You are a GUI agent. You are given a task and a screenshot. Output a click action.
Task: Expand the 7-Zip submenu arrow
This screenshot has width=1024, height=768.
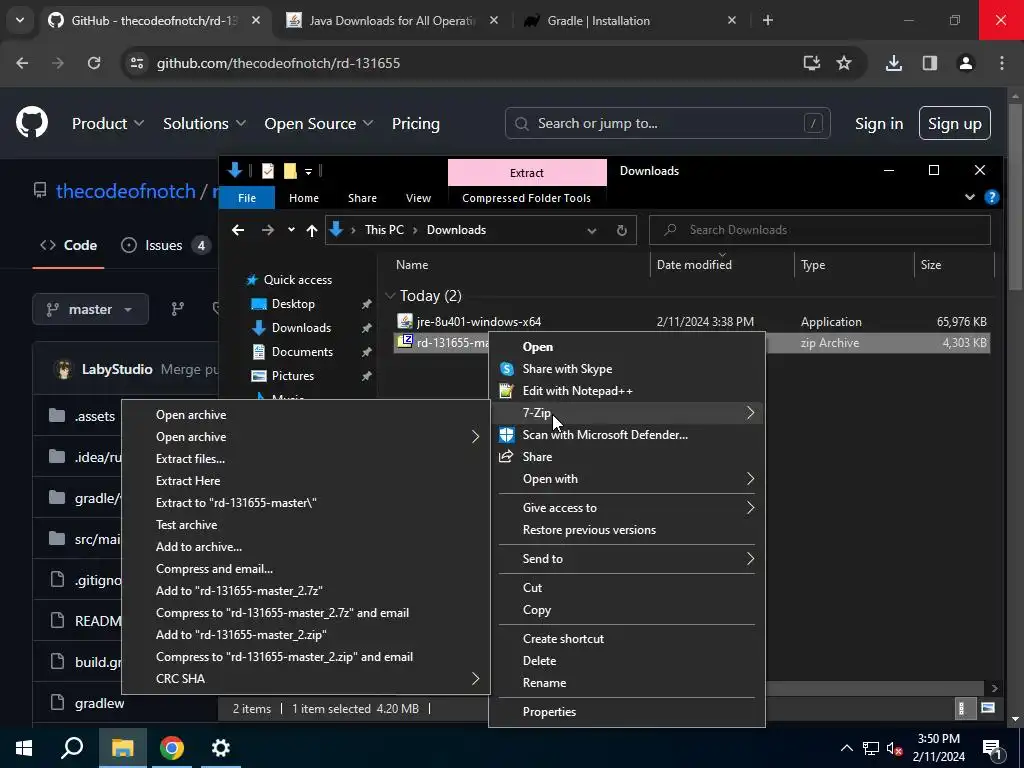(750, 413)
